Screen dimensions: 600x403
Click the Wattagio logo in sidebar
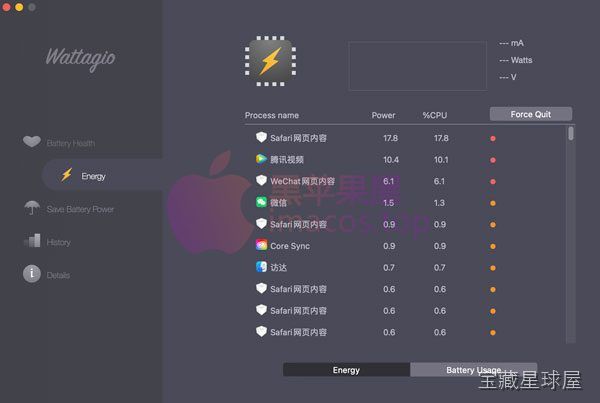(80, 59)
